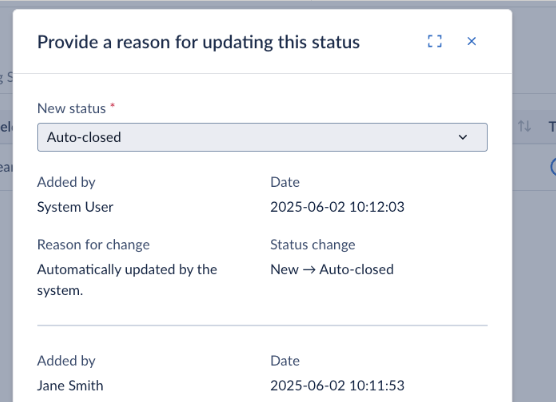Click the sort arrows icon in table header
Screen dimensions: 556x402
click(x=524, y=126)
